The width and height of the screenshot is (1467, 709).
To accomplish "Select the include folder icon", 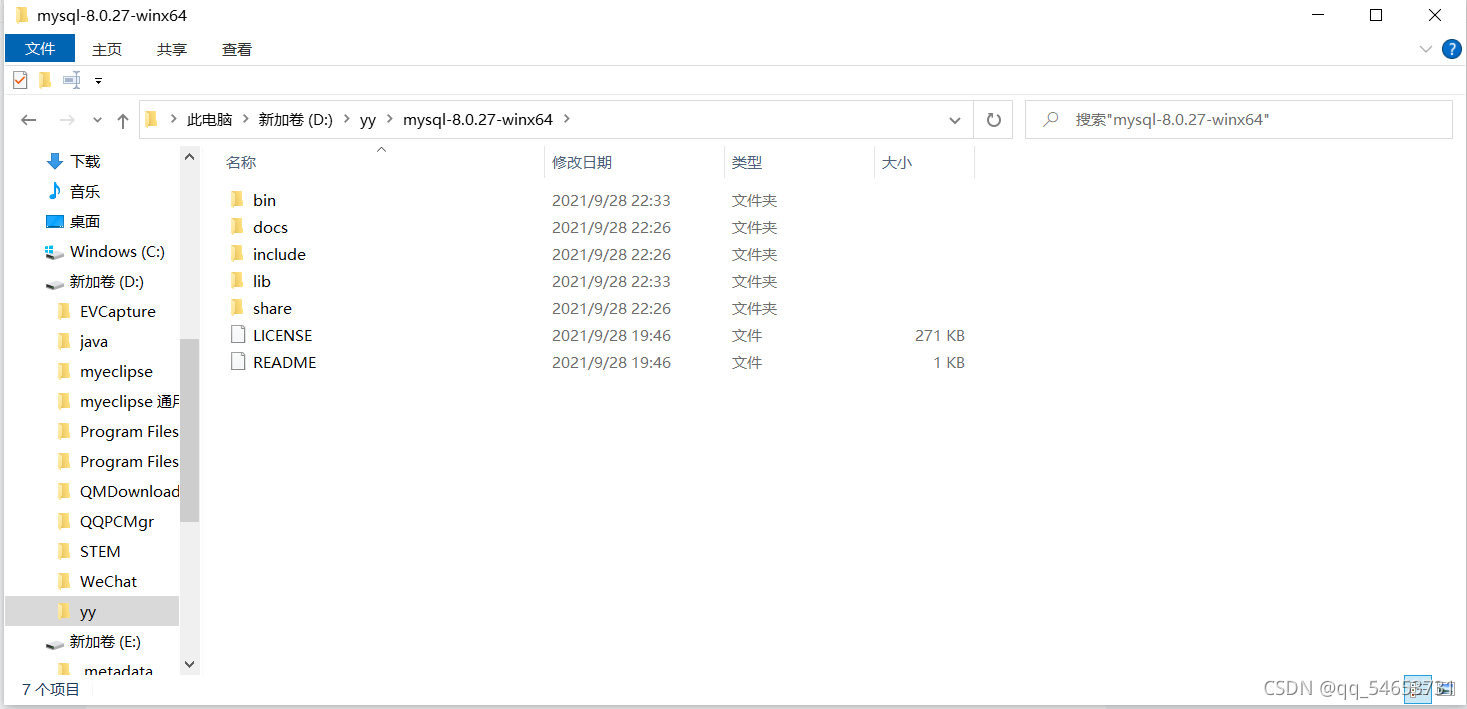I will click(237, 254).
